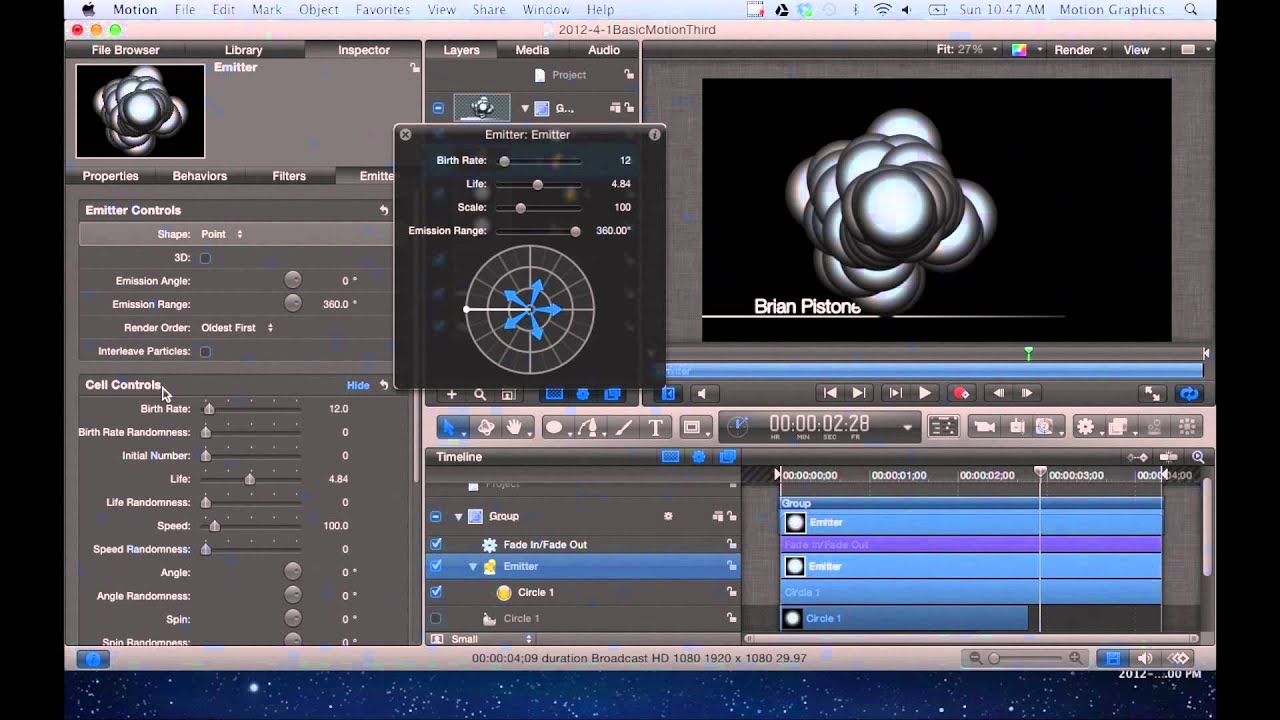Screen dimensions: 1280x720
Task: Toggle the Group visibility box in timeline
Action: (x=436, y=517)
